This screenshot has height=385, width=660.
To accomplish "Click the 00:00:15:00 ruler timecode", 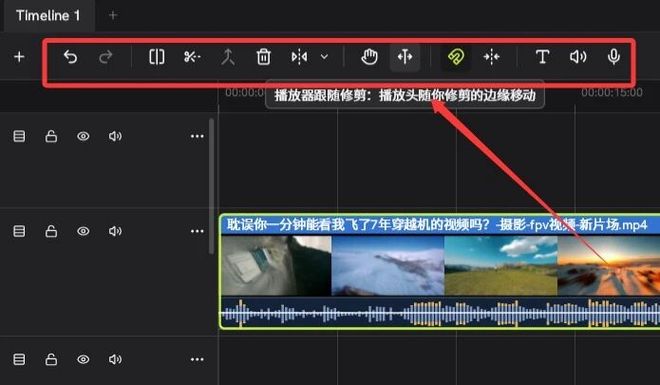I will [612, 93].
